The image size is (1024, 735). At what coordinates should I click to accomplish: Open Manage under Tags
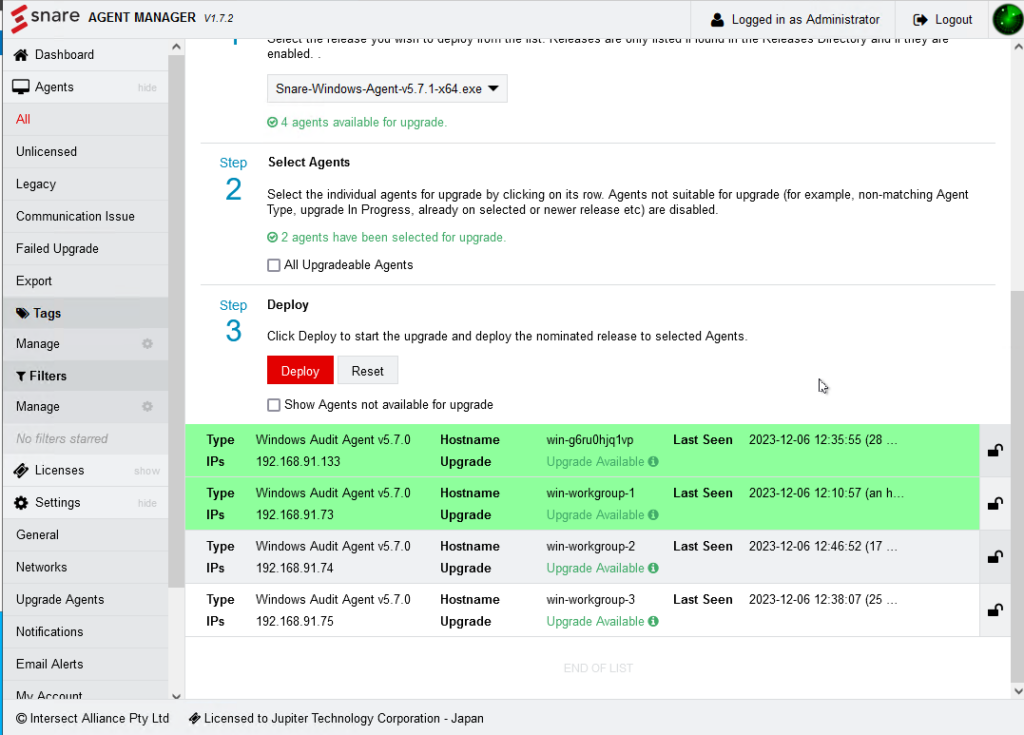pyautogui.click(x=86, y=344)
